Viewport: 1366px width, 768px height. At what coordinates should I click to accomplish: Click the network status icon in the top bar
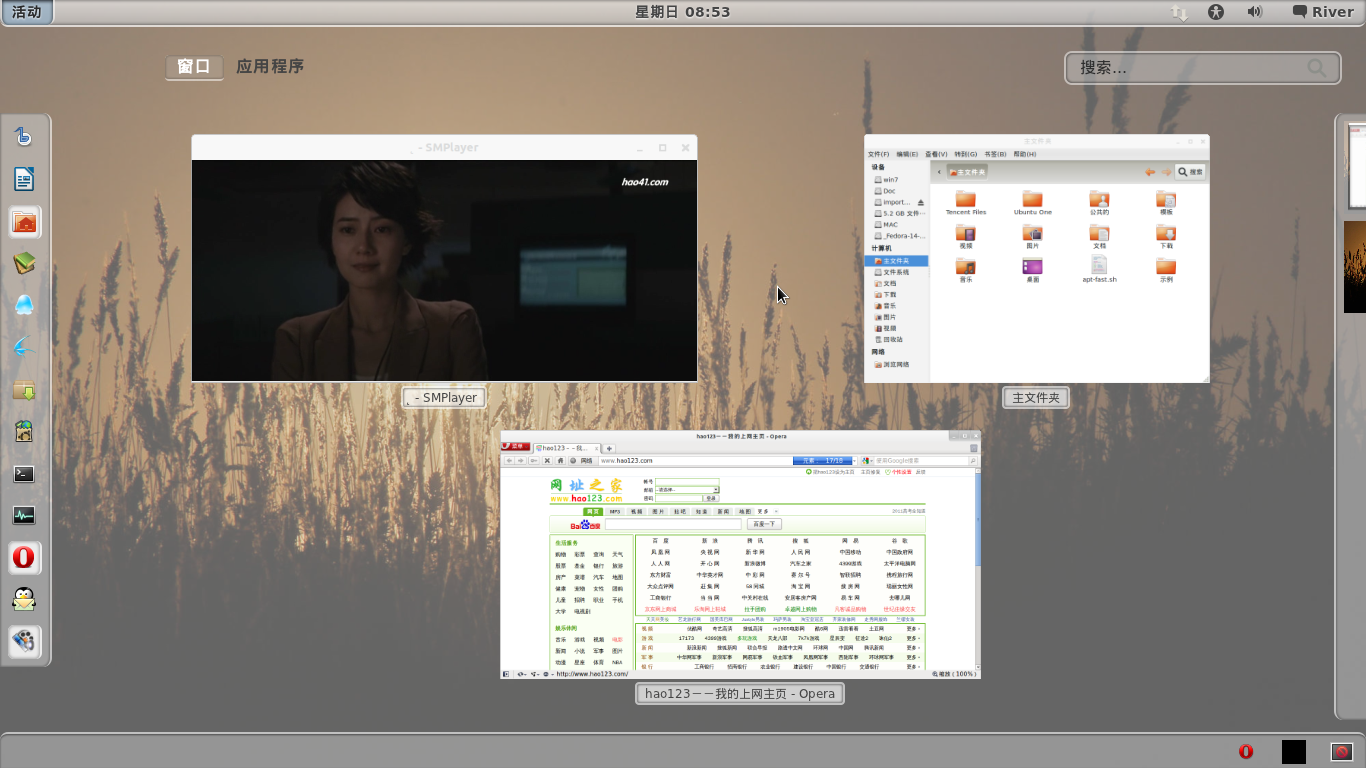coord(1180,12)
